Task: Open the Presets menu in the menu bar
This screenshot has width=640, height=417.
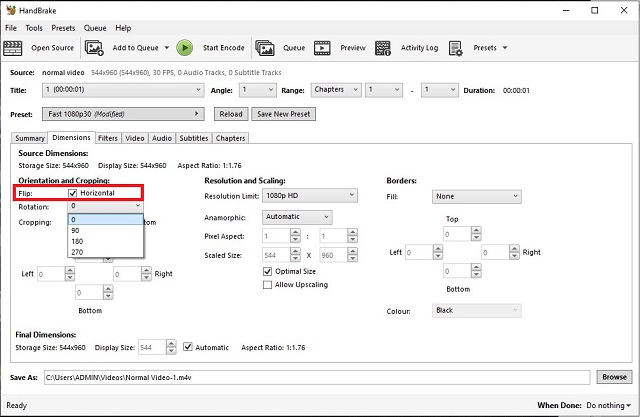Action: pos(63,28)
